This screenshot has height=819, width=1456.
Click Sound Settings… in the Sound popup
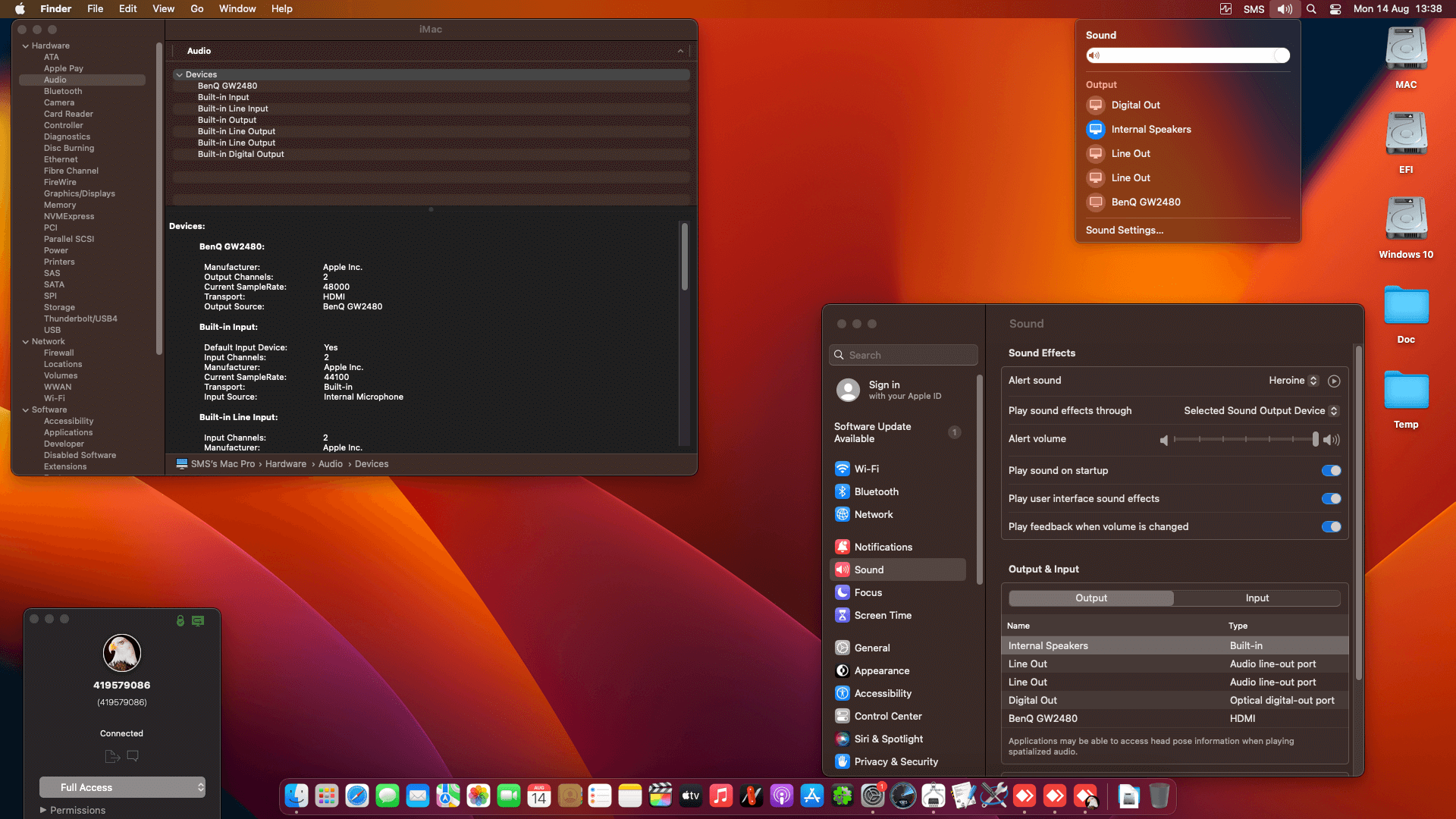click(x=1125, y=231)
